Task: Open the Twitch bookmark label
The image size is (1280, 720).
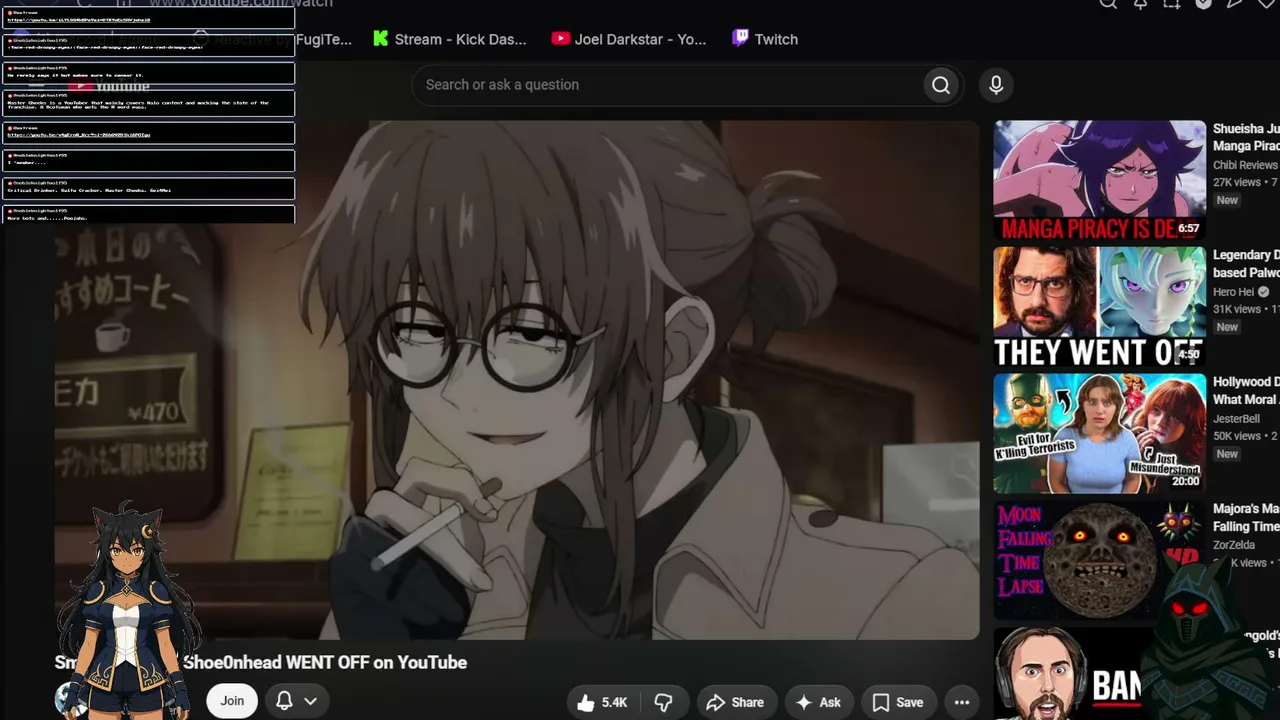Action: [x=776, y=39]
